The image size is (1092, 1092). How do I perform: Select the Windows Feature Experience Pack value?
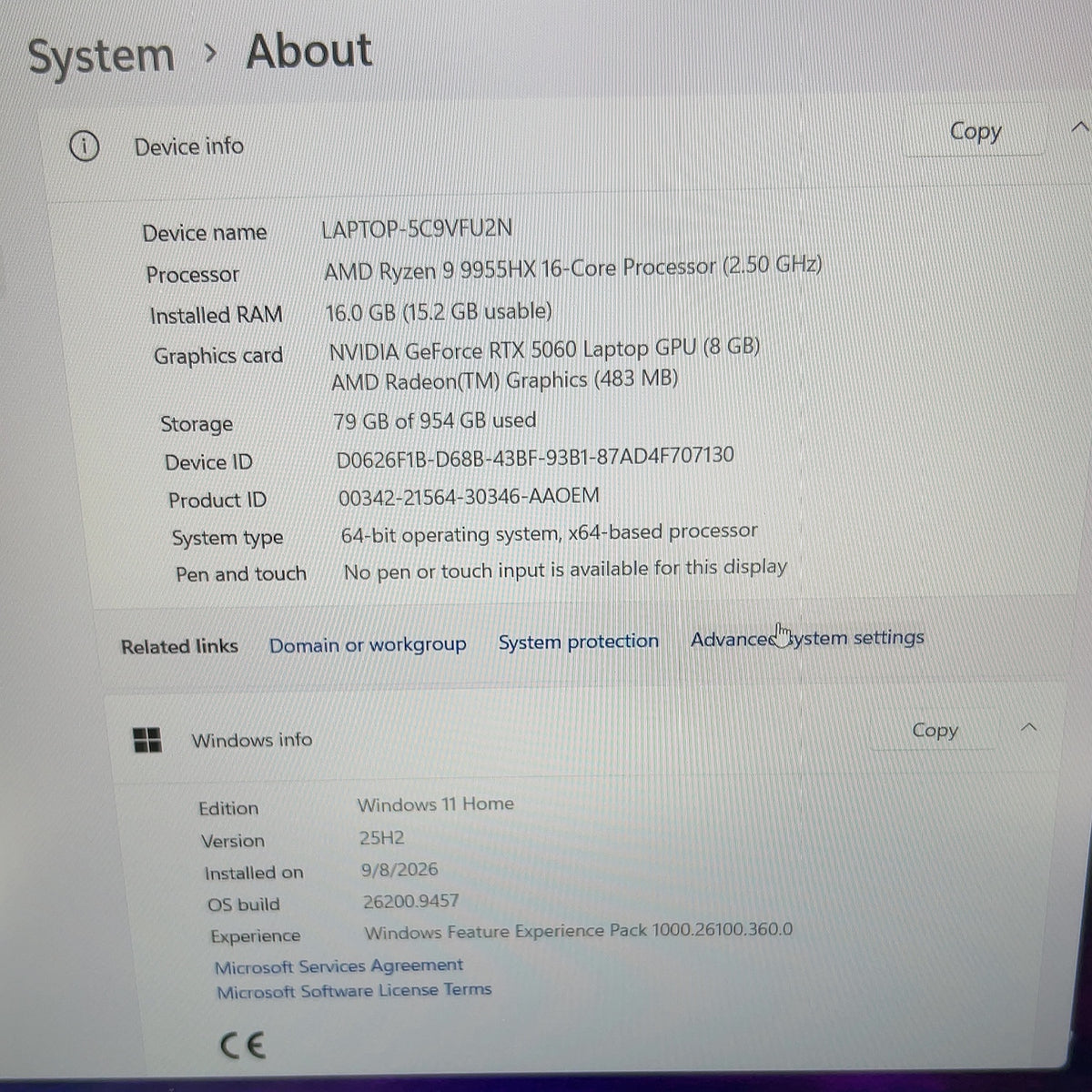point(578,931)
